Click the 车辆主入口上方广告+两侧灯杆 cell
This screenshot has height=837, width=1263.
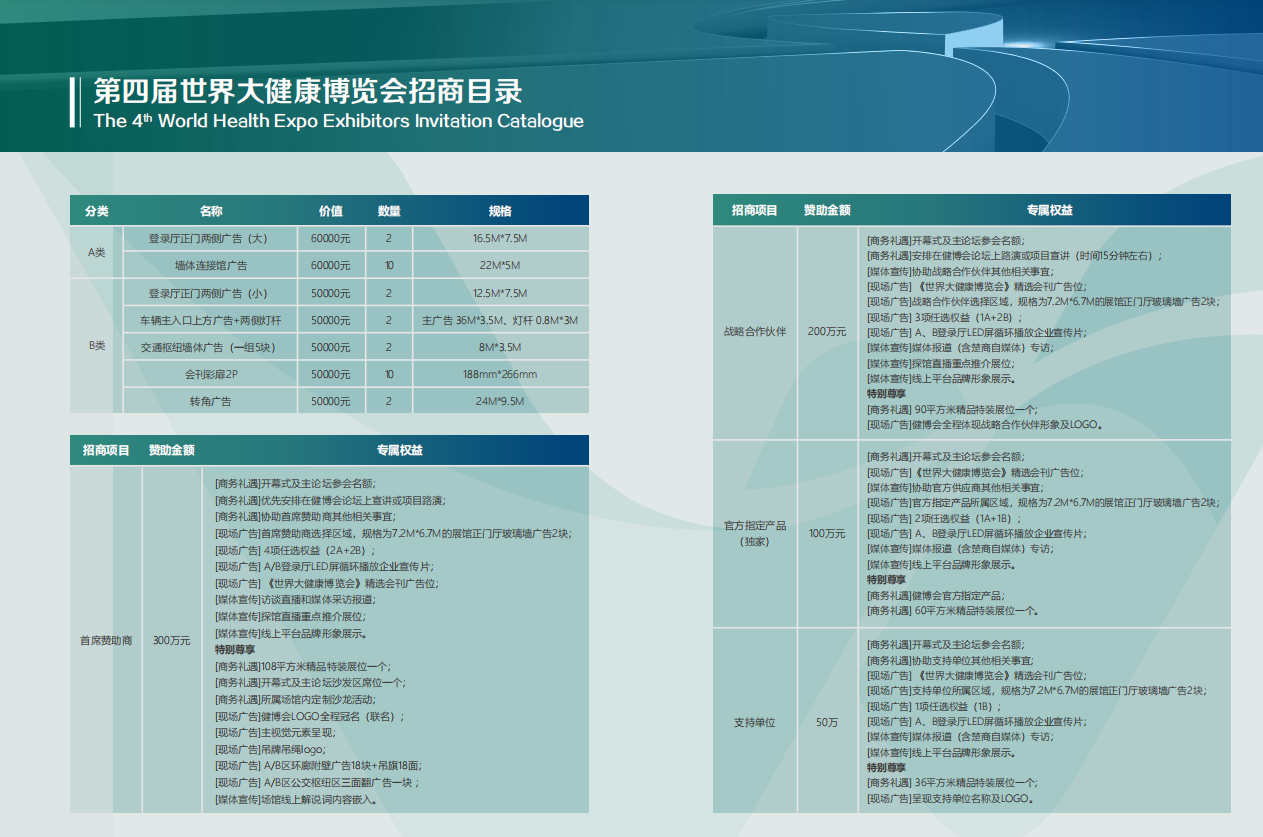pos(209,321)
